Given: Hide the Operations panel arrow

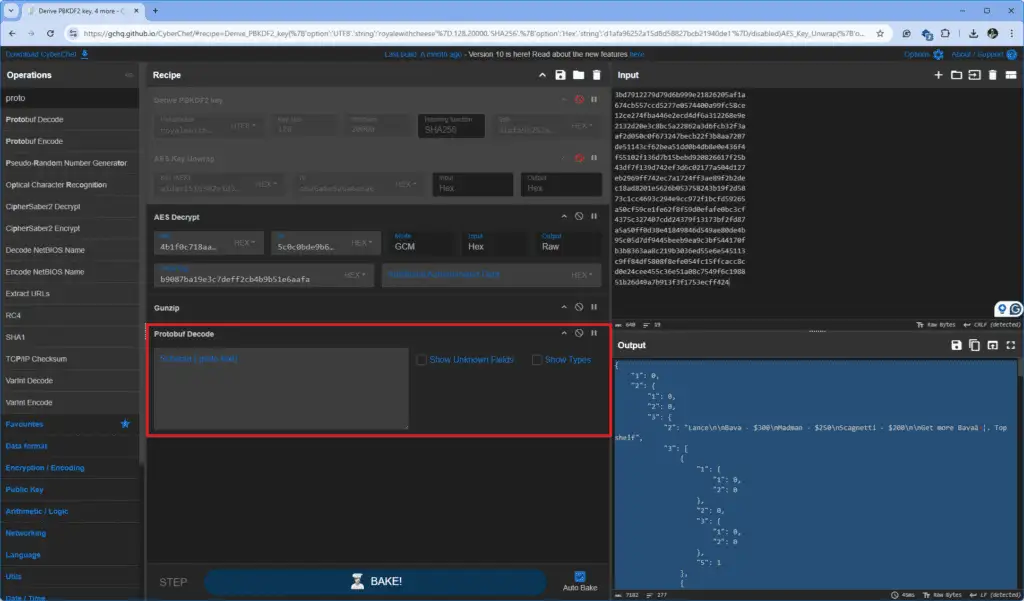Looking at the screenshot, I should (x=129, y=75).
